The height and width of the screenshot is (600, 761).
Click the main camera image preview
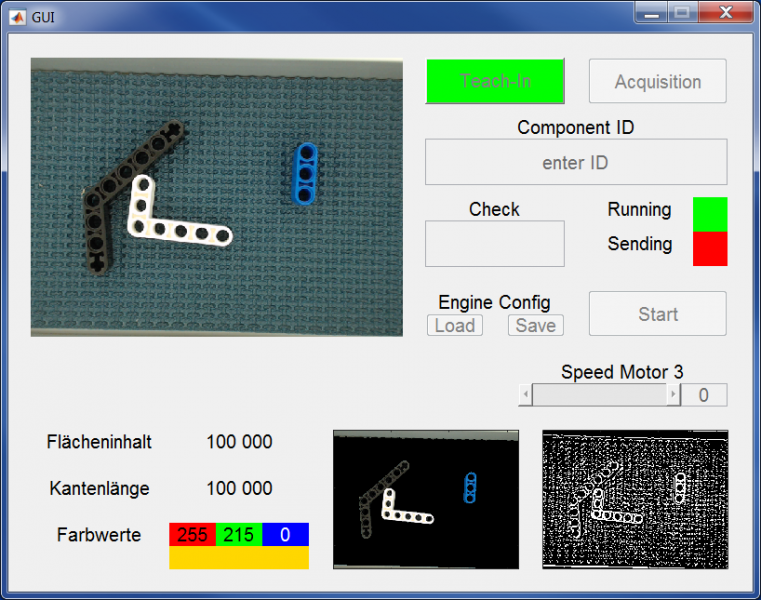(x=216, y=196)
